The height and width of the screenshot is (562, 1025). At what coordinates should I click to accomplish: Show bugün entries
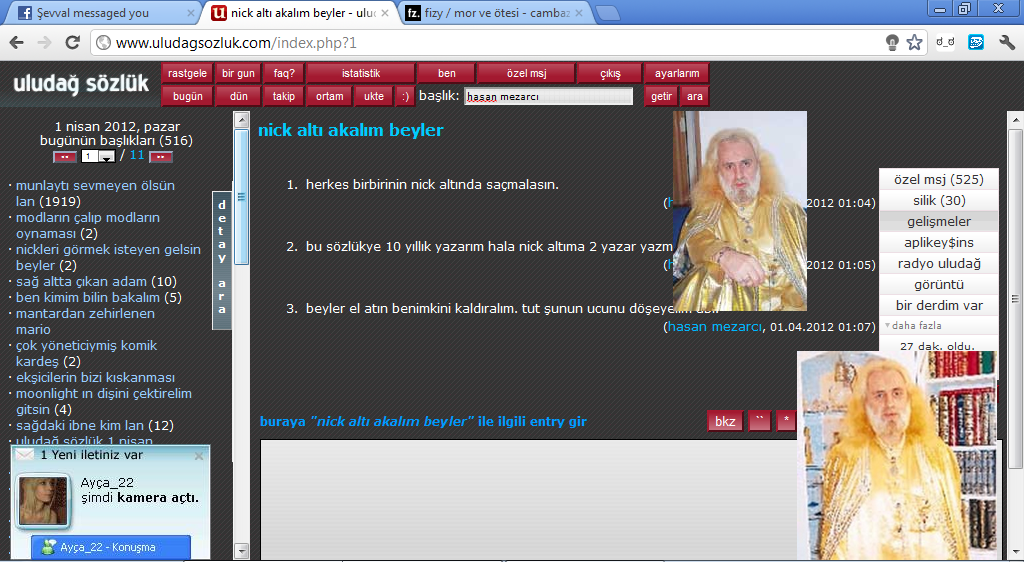click(x=188, y=96)
